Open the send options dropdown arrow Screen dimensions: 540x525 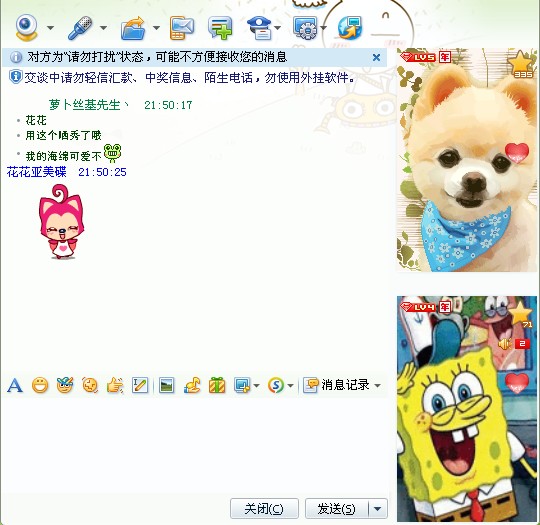coord(378,508)
